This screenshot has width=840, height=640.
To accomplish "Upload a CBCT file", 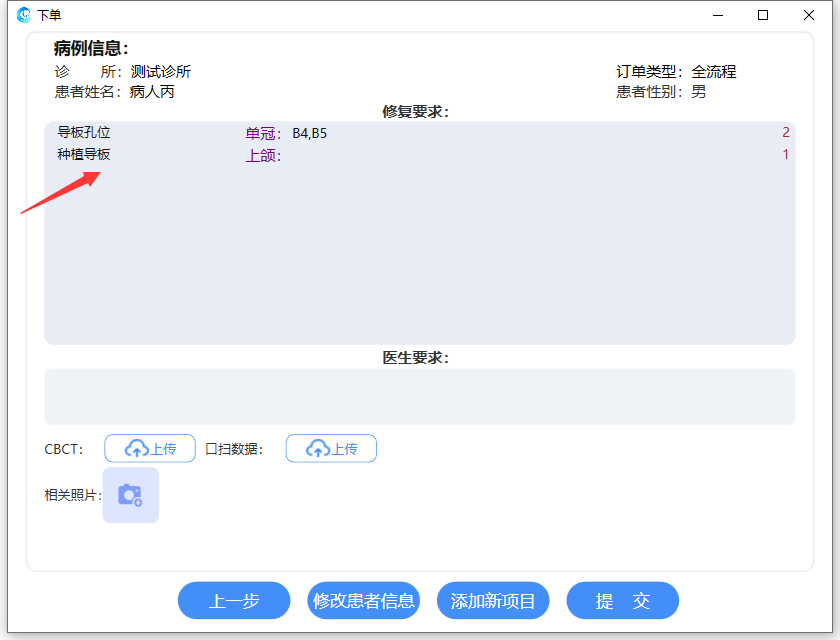I will click(150, 449).
